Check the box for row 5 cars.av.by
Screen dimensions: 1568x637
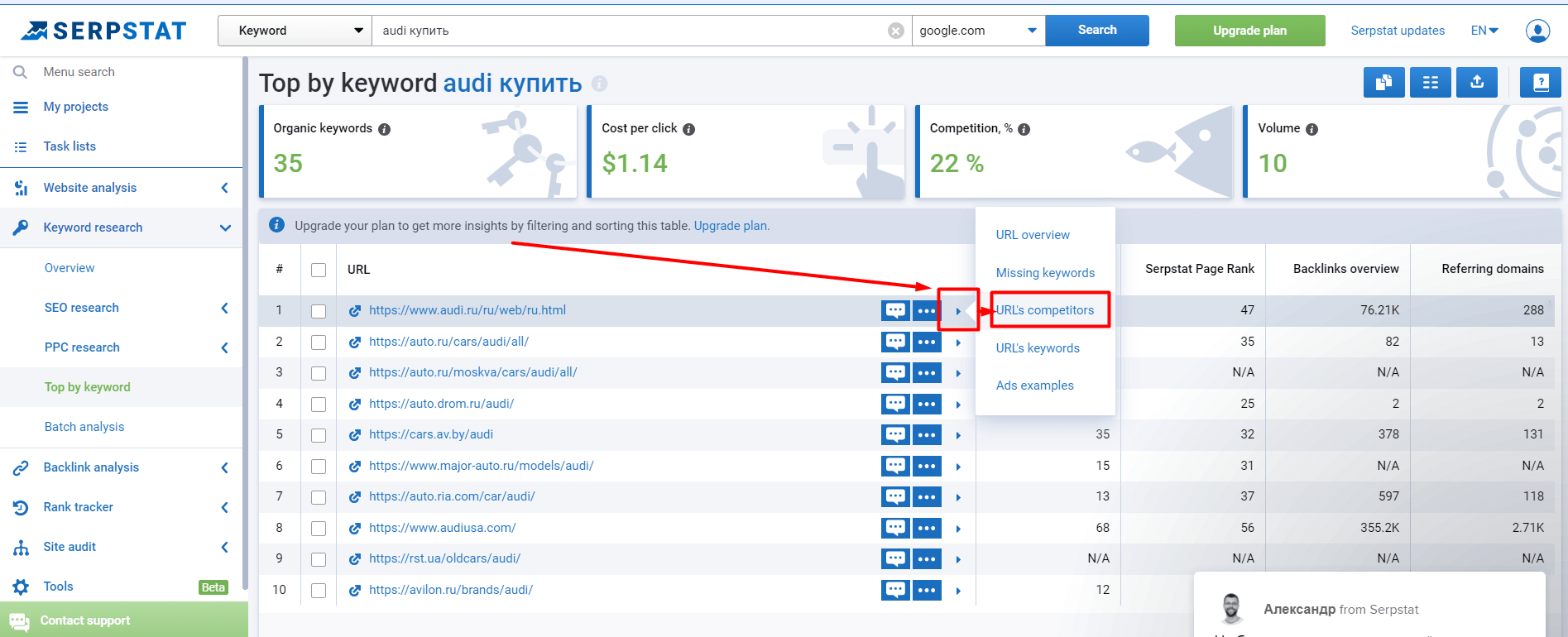click(319, 435)
